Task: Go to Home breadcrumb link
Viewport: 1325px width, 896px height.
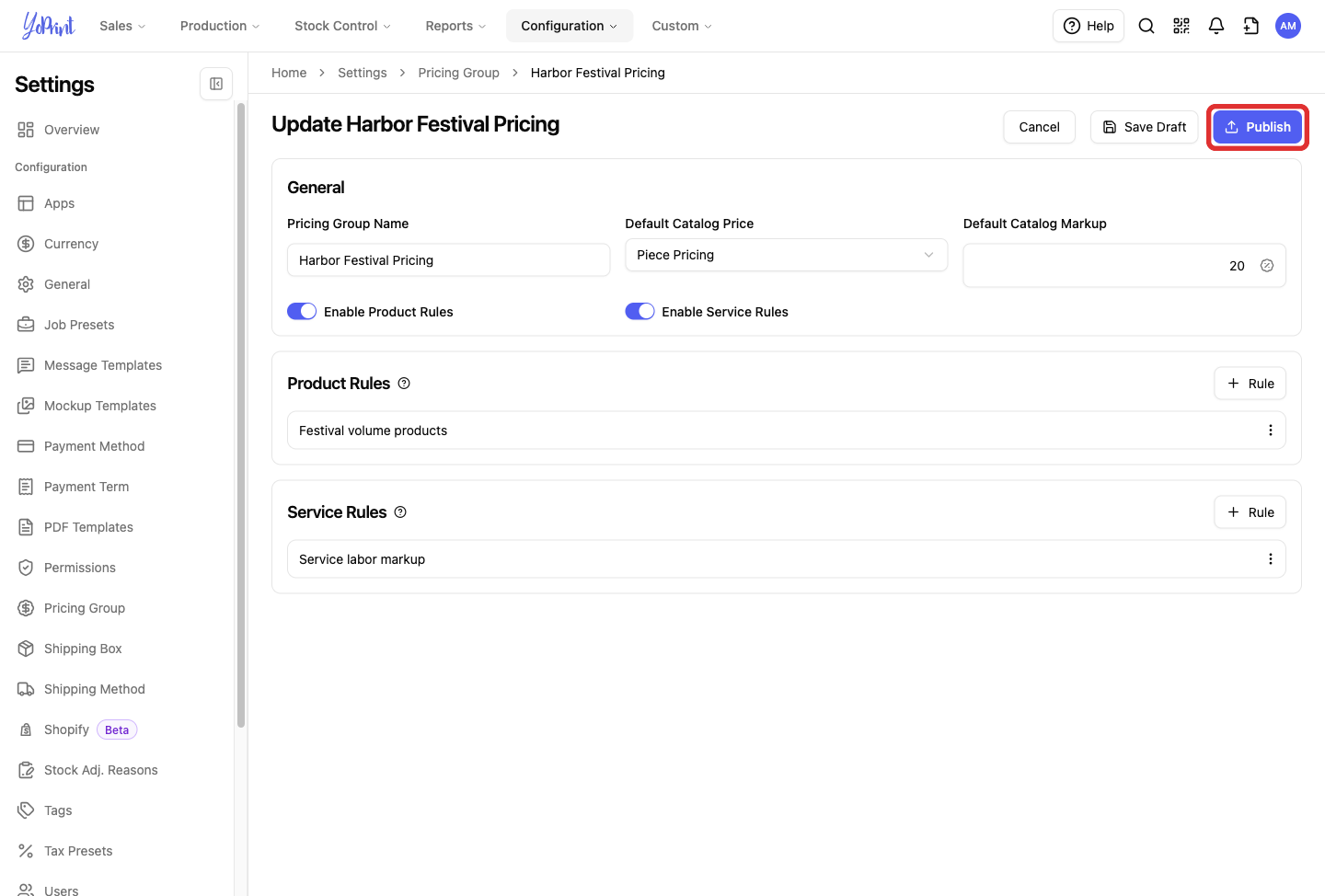Action: click(x=289, y=73)
